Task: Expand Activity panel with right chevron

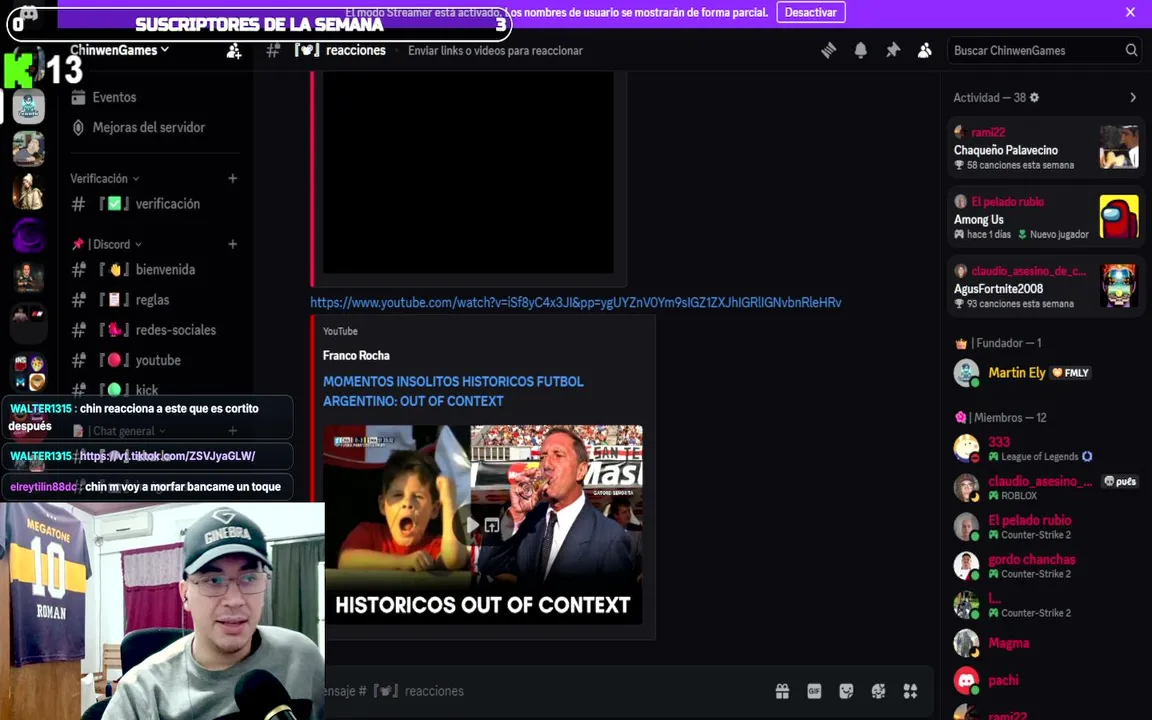Action: (x=1133, y=97)
